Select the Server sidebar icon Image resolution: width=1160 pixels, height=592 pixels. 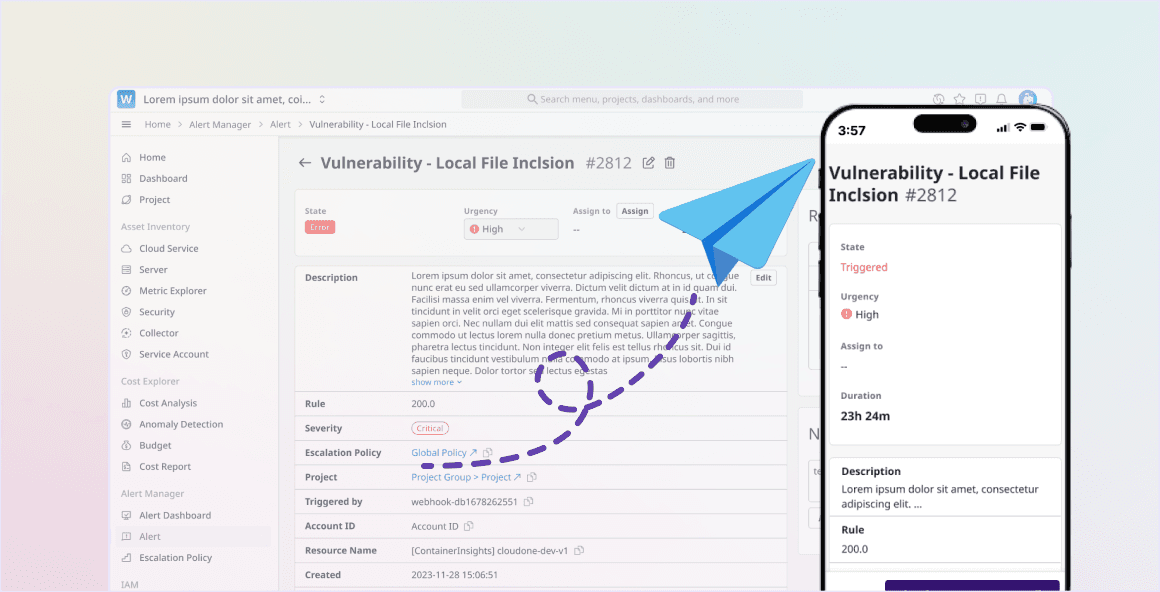pos(127,270)
